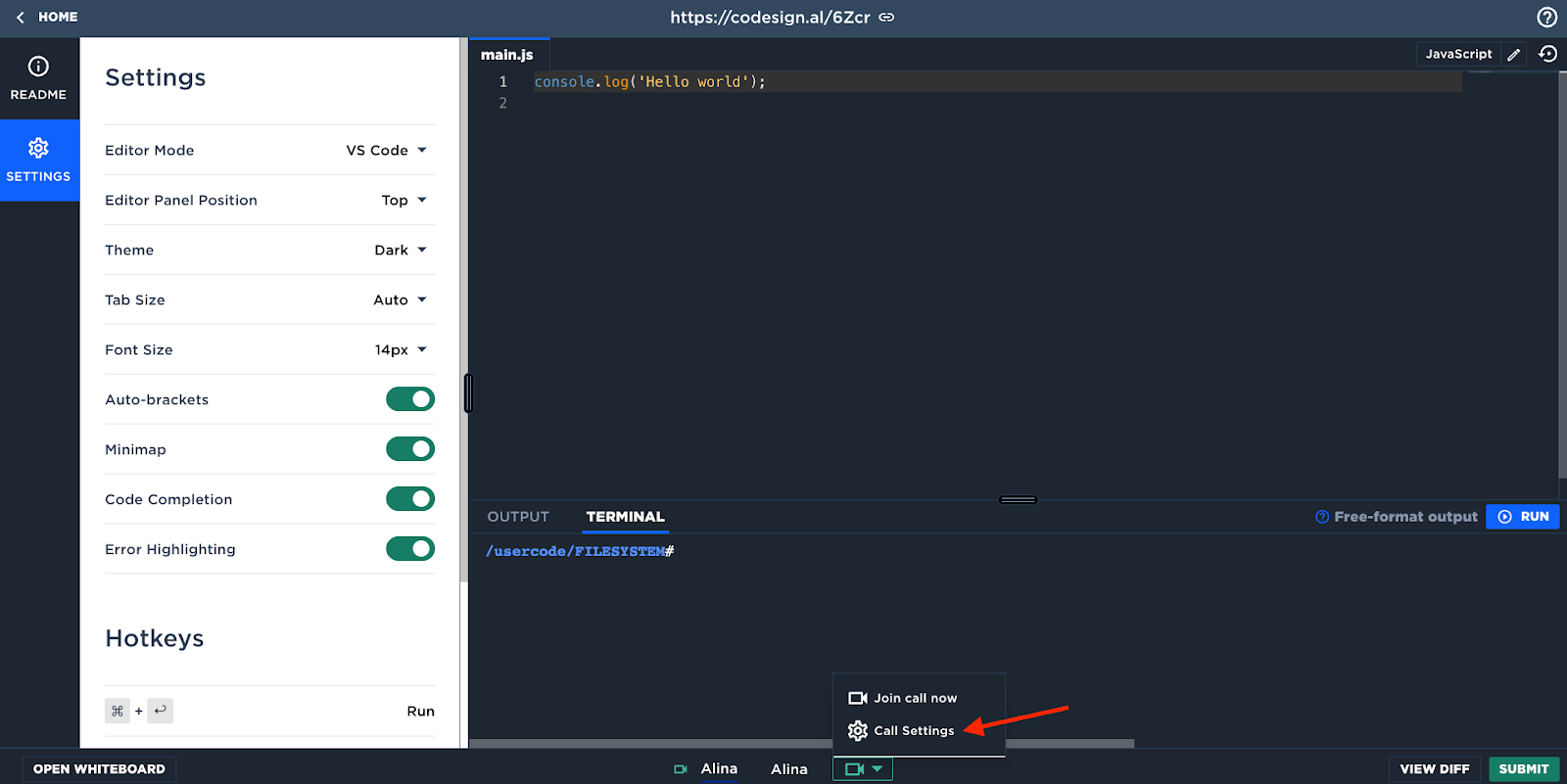Click the RUN button
Viewport: 1567px width, 784px height.
[x=1523, y=517]
